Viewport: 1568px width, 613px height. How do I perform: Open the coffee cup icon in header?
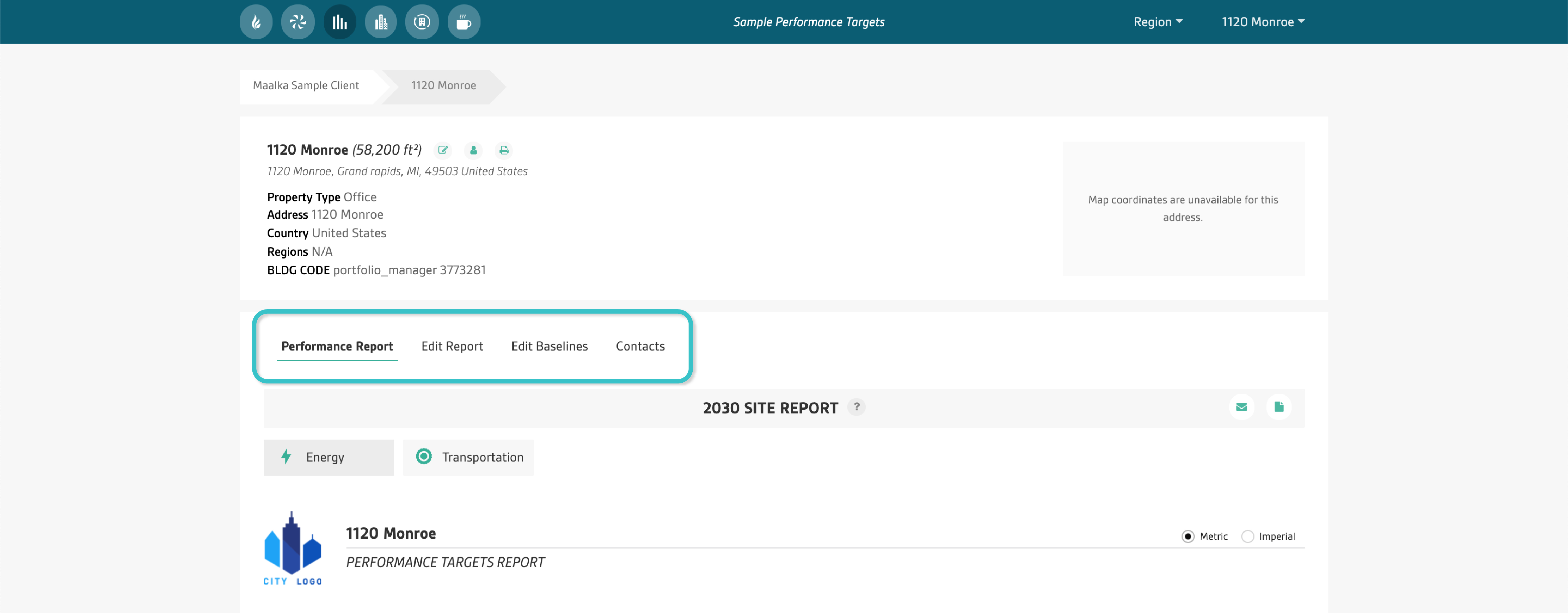pos(464,22)
